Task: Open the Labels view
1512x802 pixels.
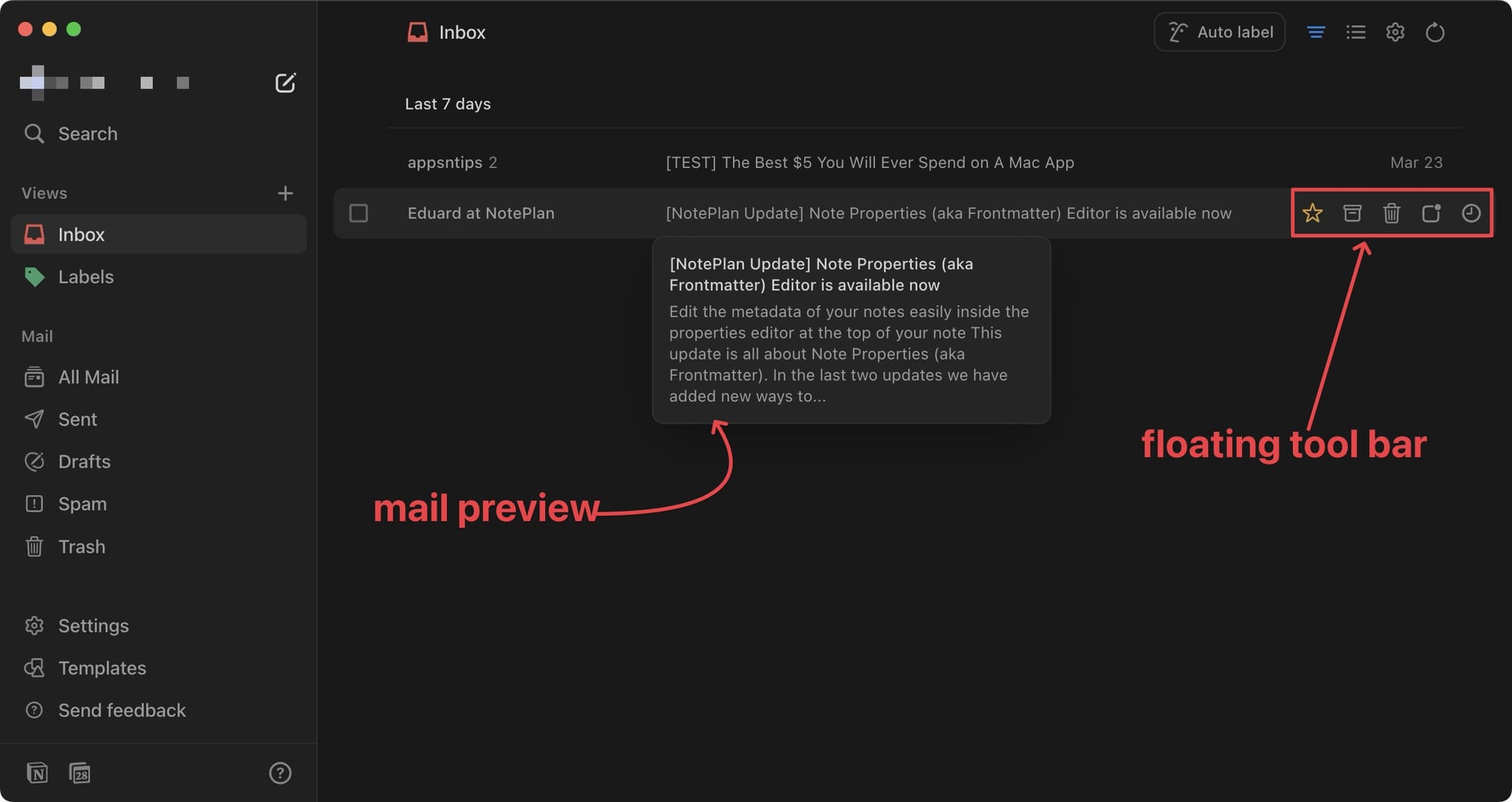Action: pos(159,277)
